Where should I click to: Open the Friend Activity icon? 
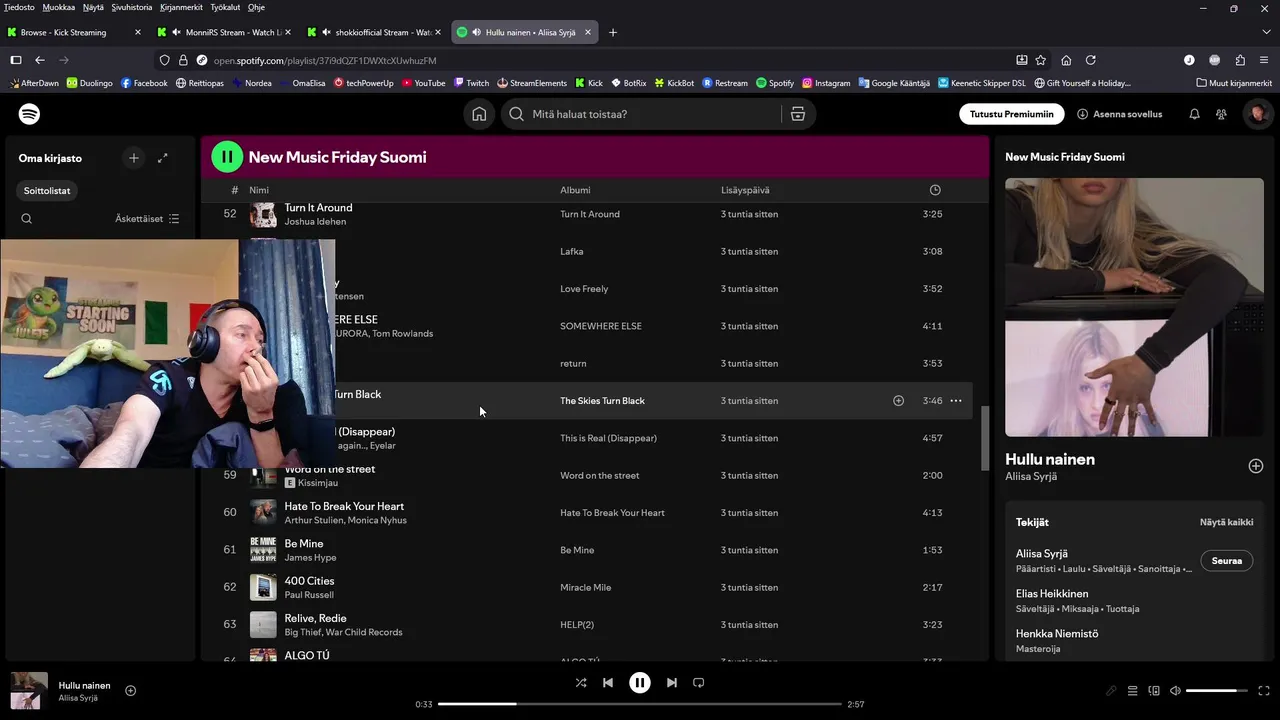(x=1221, y=114)
